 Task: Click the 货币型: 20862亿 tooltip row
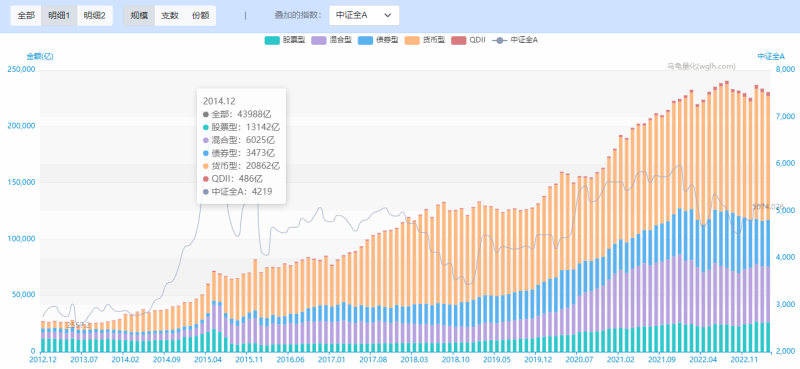click(241, 166)
